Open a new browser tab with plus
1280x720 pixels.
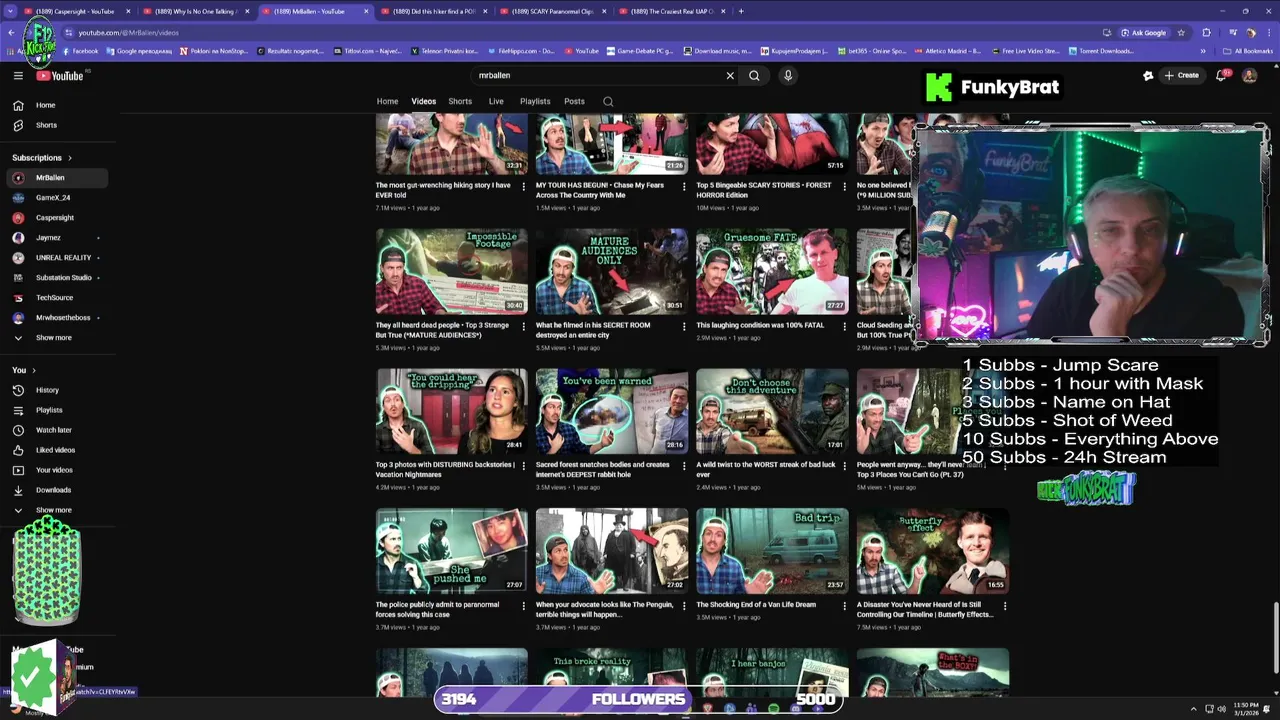point(741,11)
